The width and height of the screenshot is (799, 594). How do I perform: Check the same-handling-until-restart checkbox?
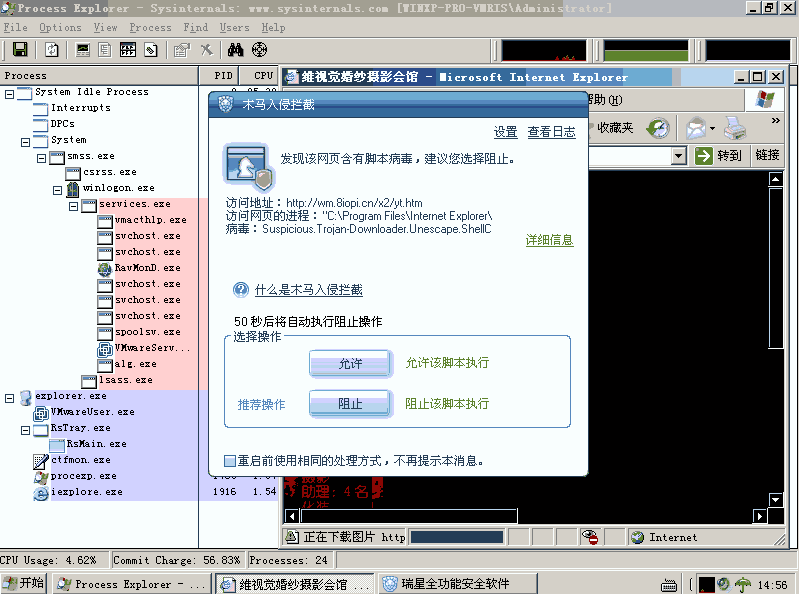(x=230, y=461)
